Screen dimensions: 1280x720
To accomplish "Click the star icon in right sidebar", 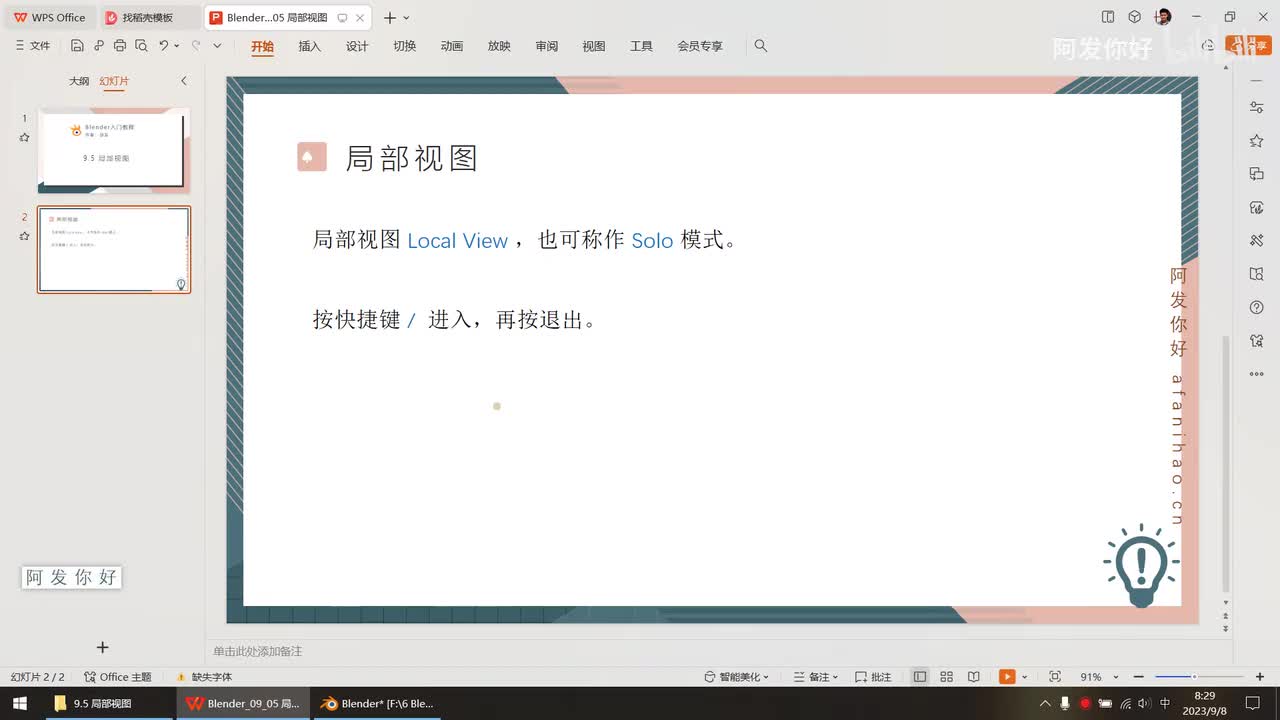I will [1257, 141].
